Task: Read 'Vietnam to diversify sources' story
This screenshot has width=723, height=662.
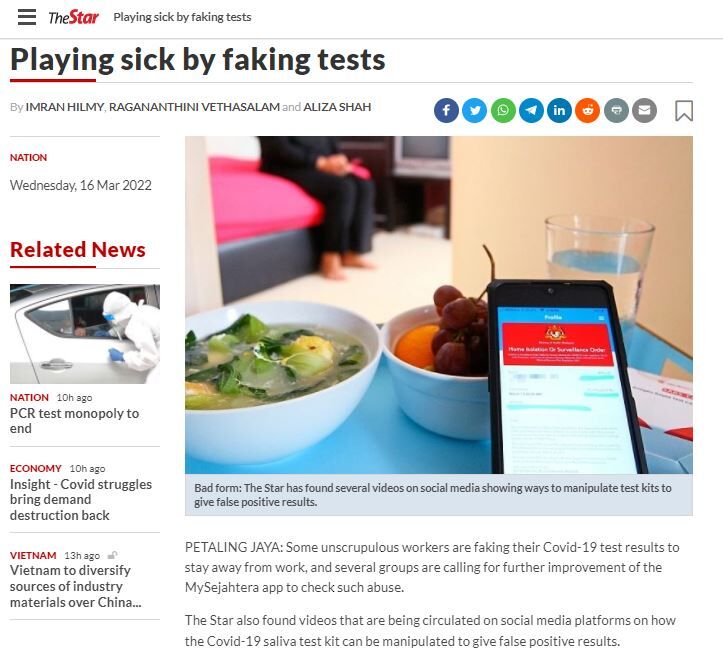Action: (x=76, y=586)
